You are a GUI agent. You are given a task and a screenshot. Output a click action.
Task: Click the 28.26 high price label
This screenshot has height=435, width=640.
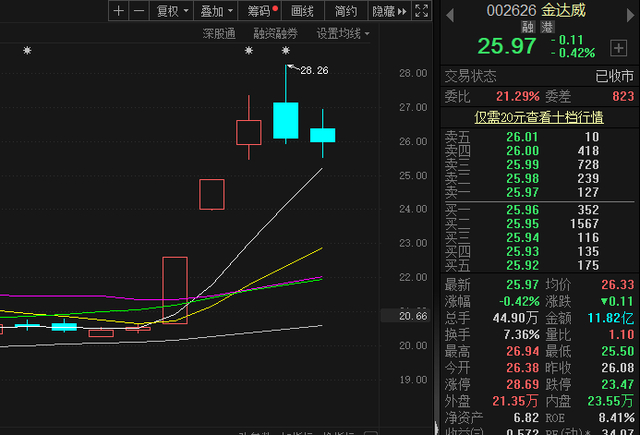314,70
